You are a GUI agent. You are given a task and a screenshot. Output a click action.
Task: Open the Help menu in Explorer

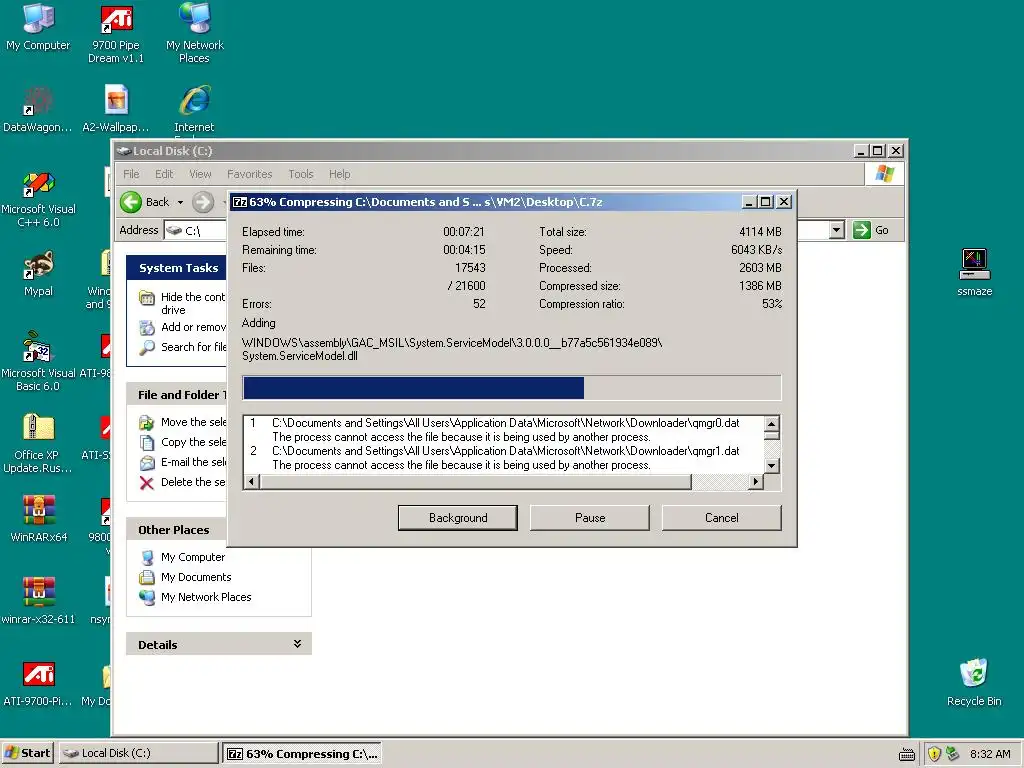pyautogui.click(x=340, y=174)
